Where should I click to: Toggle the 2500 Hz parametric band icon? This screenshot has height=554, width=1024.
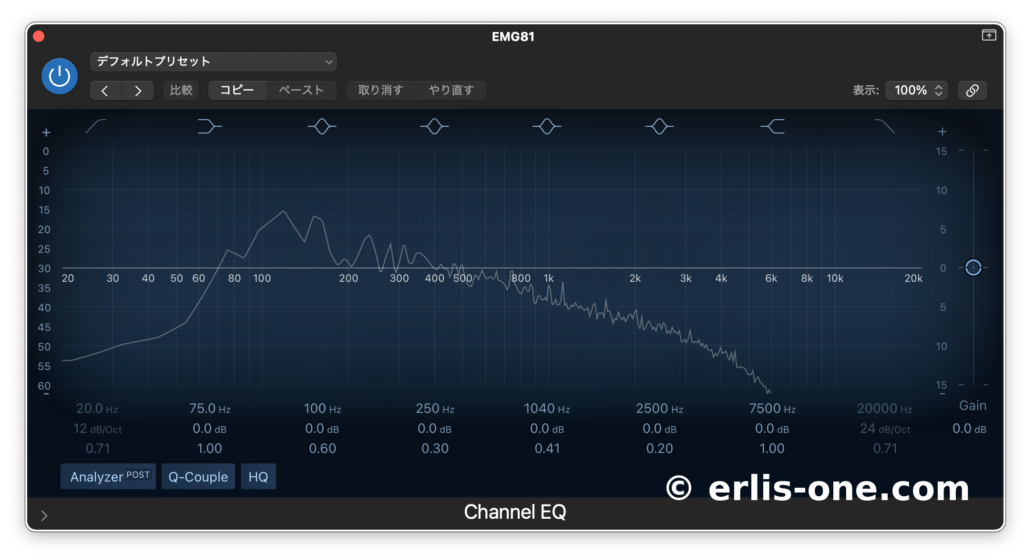pyautogui.click(x=658, y=126)
